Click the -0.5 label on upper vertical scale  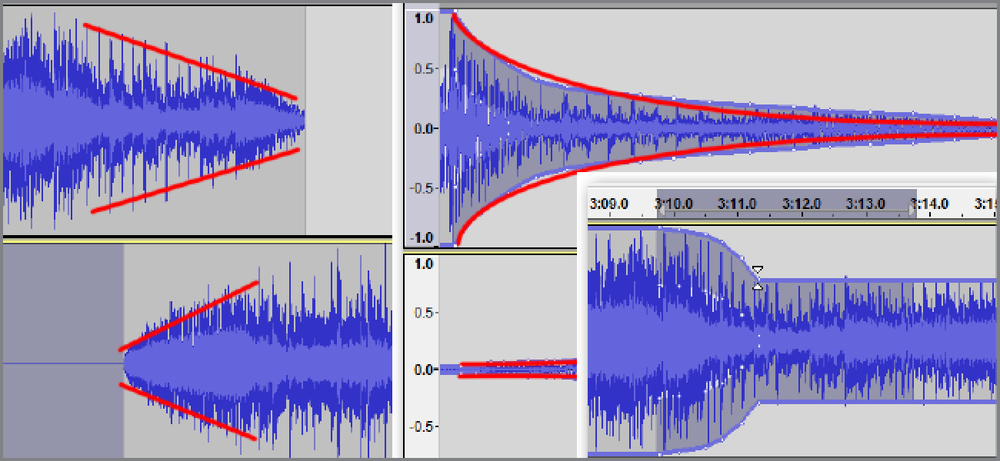[422, 188]
